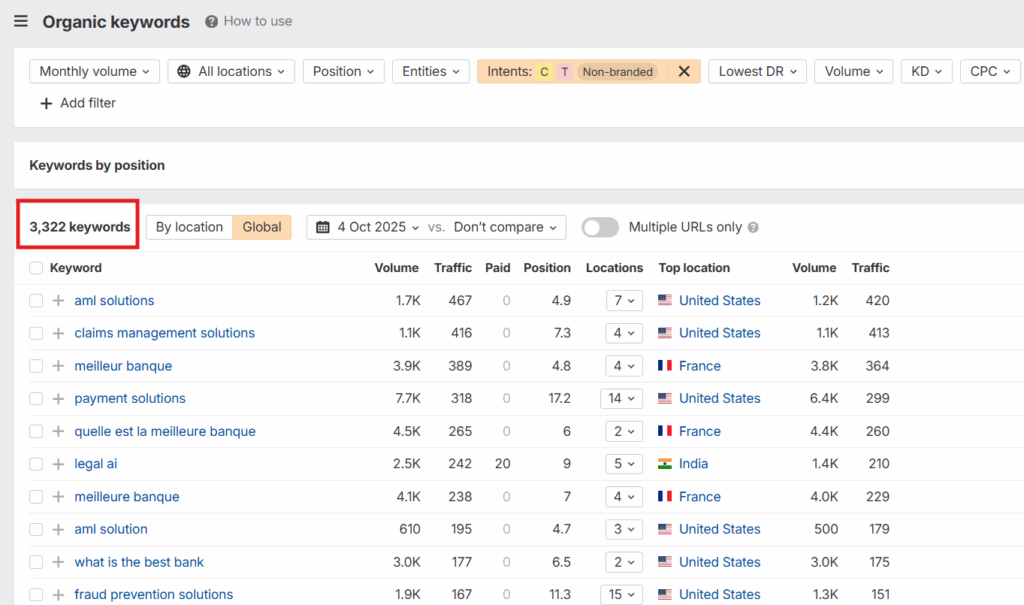Sort by the Traffic column header
Viewport: 1024px width, 605px height.
tap(452, 268)
